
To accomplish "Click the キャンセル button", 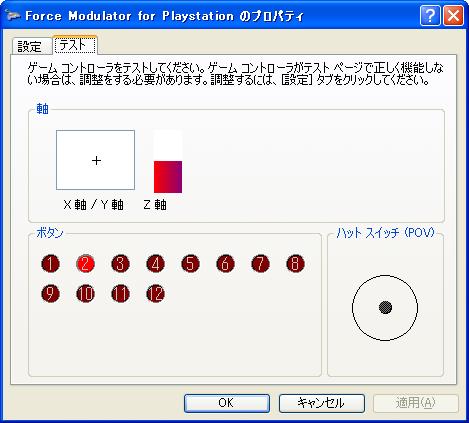I will click(322, 403).
